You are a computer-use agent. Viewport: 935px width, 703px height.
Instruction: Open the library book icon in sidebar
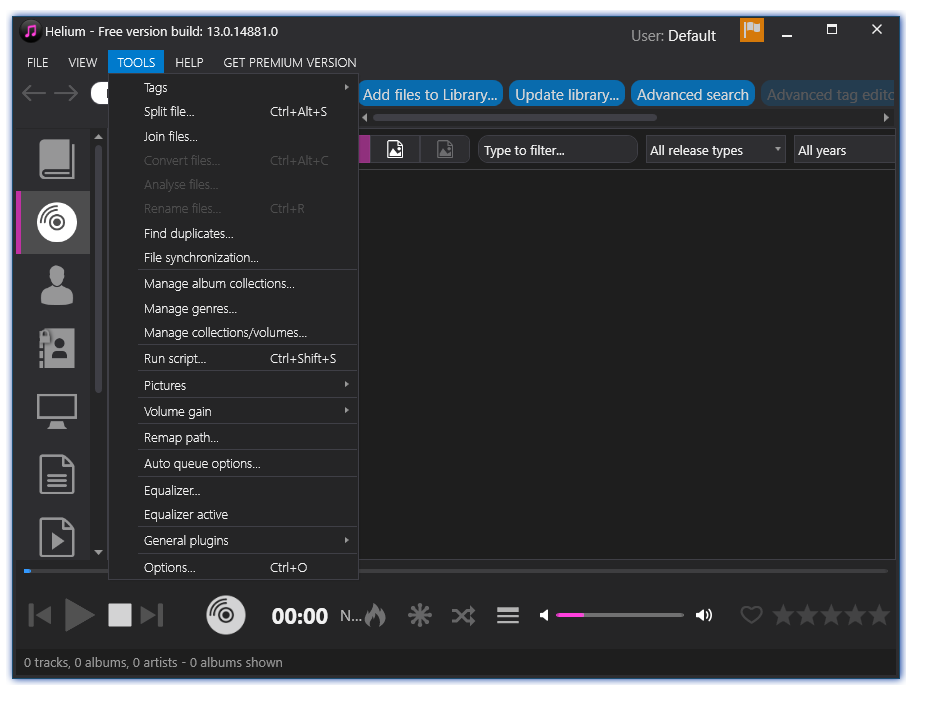pos(56,160)
